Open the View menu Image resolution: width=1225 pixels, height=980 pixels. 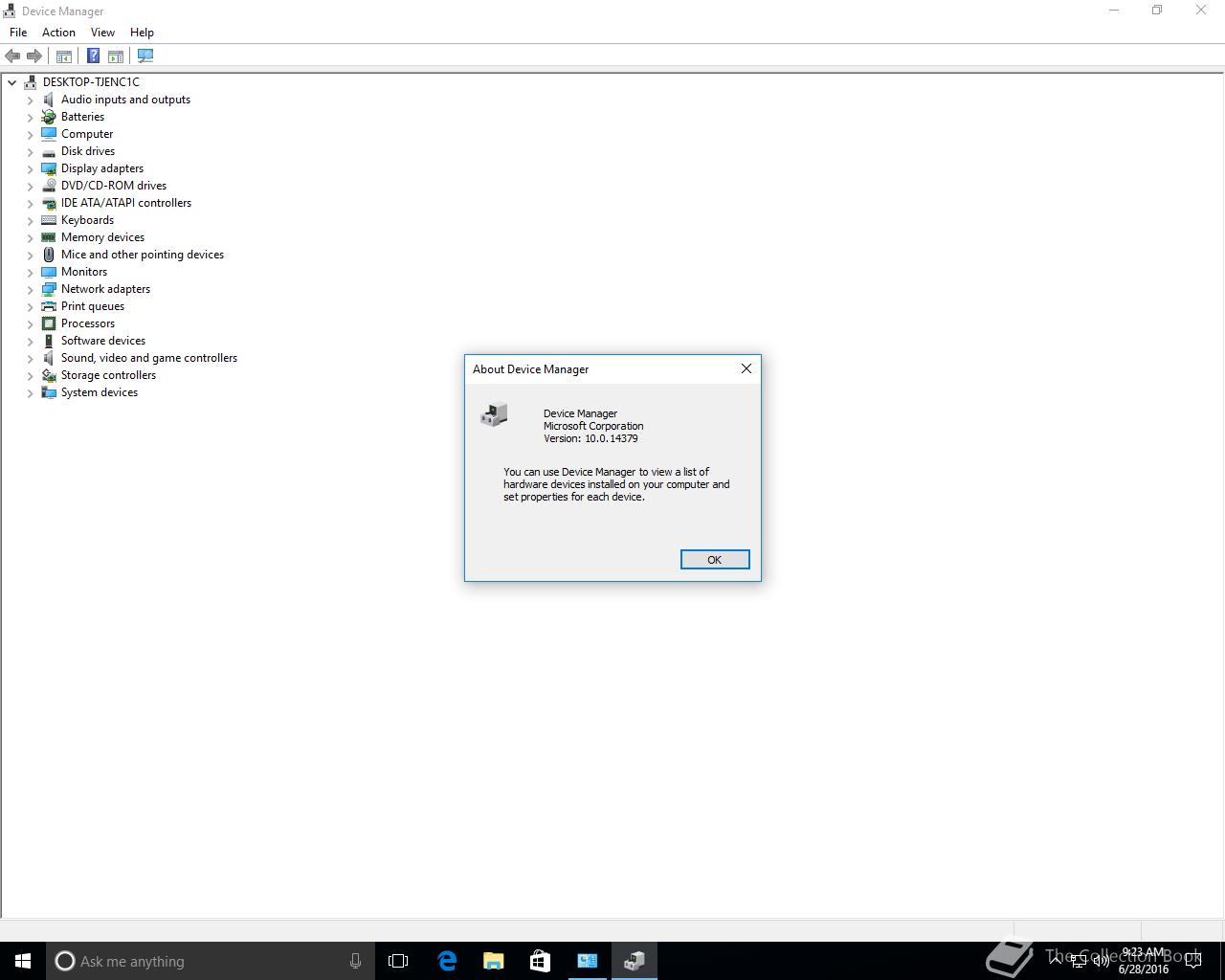(102, 33)
